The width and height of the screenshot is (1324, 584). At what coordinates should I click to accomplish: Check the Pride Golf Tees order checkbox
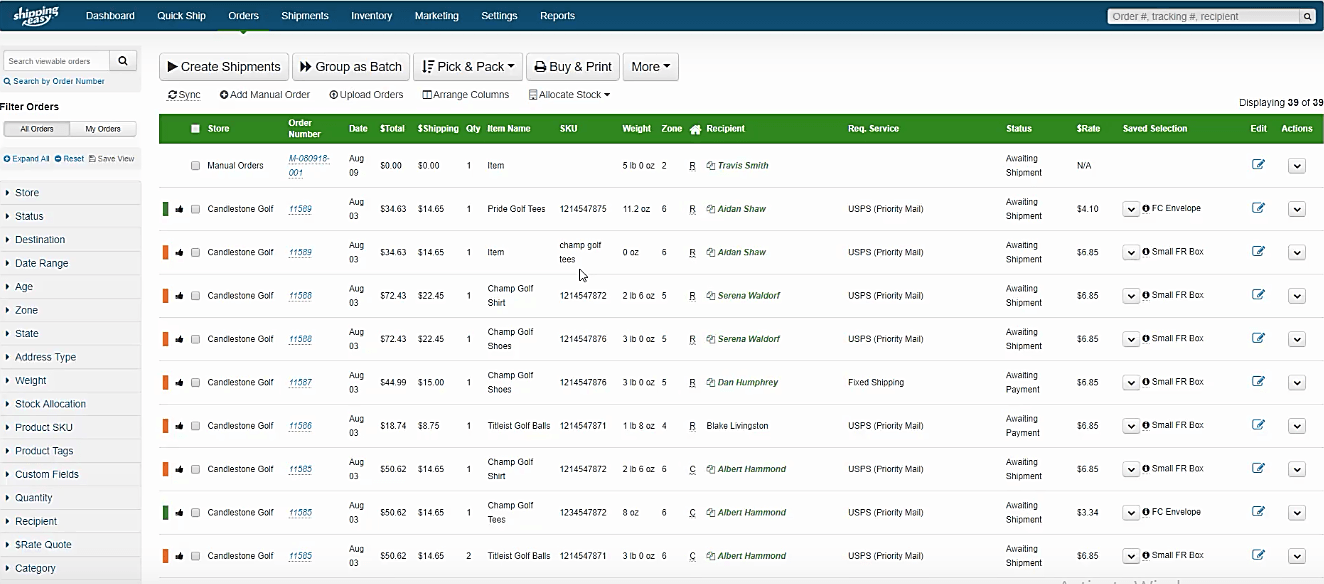tap(196, 209)
